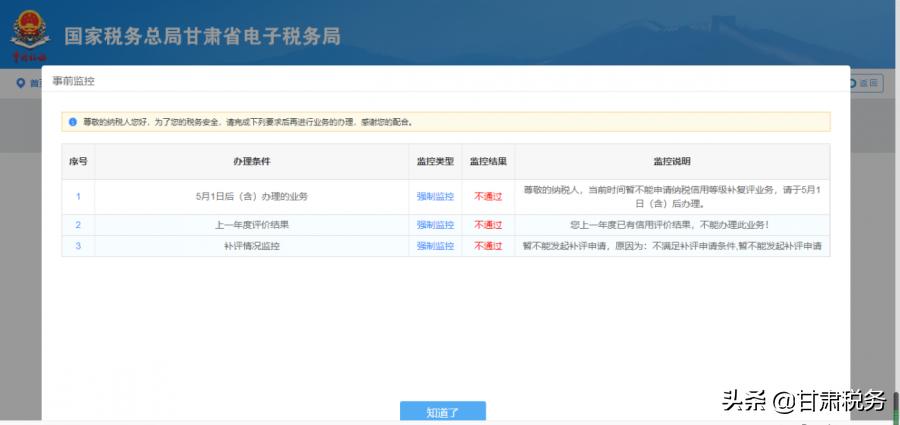This screenshot has height=425, width=900.
Task: Select the 监控类型 column header
Action: pos(435,161)
